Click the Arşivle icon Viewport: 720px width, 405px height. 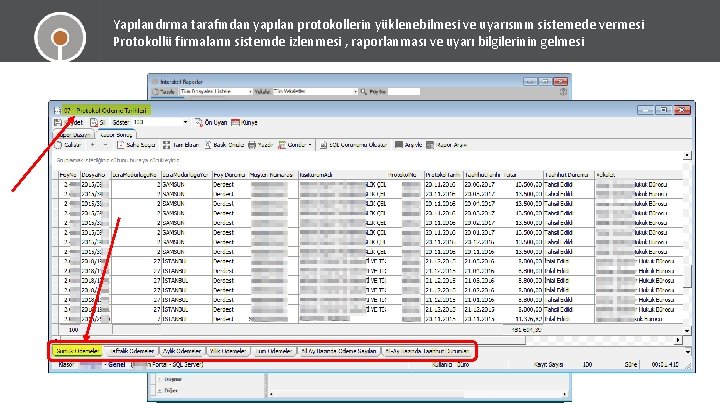coord(399,145)
